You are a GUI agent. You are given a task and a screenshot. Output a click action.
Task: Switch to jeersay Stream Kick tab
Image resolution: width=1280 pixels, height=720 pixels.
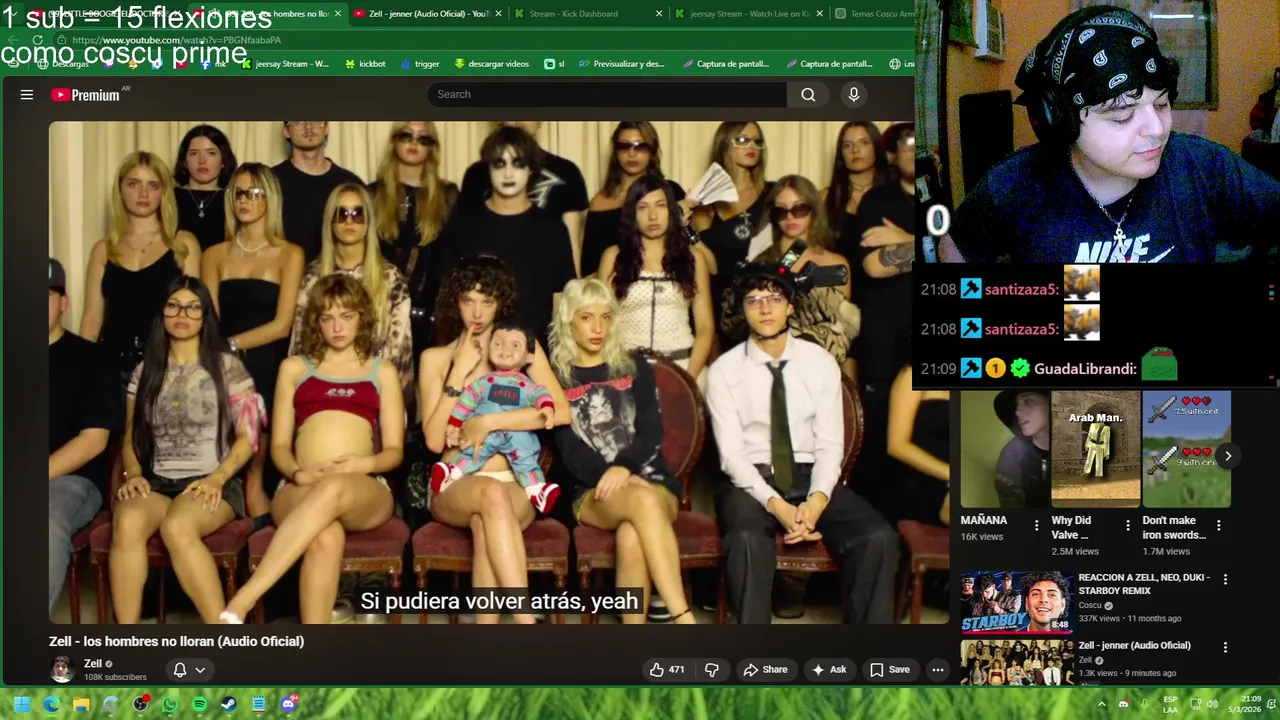coord(746,14)
